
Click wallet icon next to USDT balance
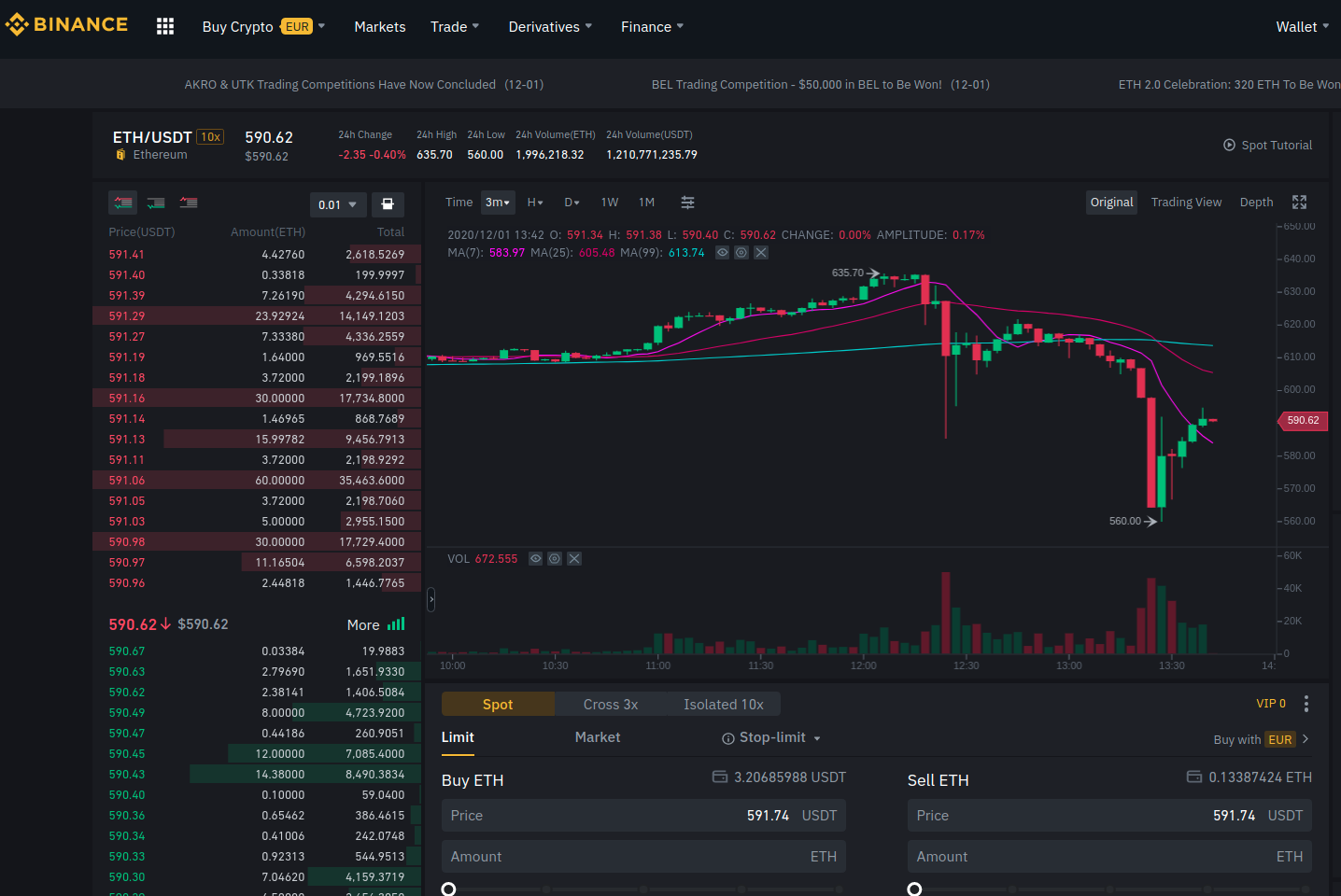[720, 777]
